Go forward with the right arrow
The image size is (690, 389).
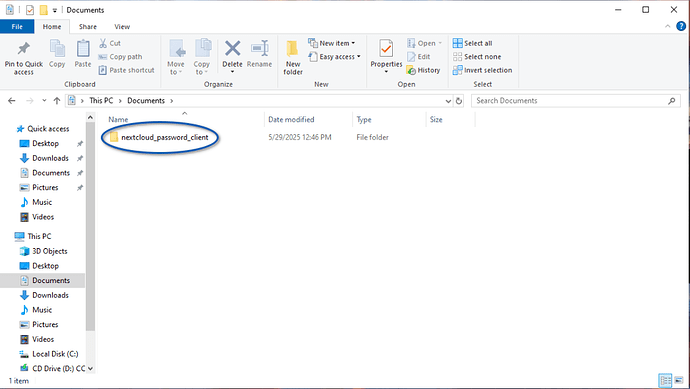(29, 101)
